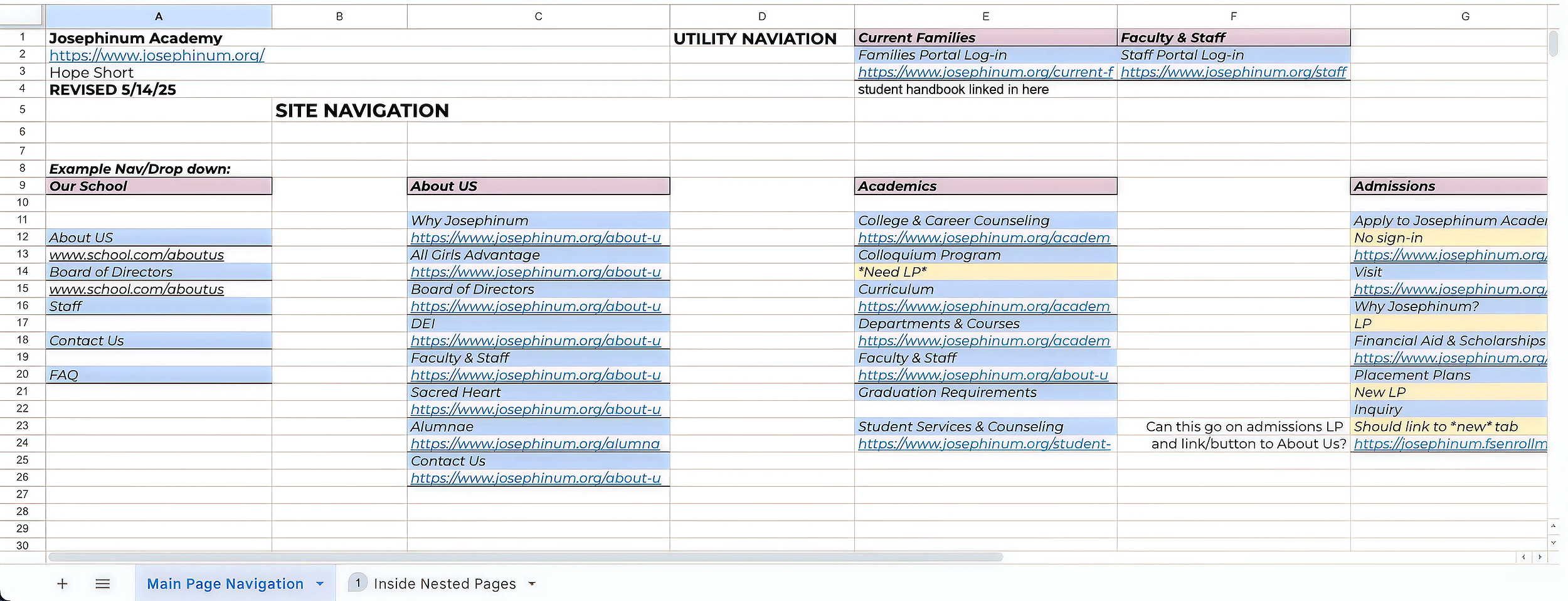Select yellow *Need LP* cell

(x=985, y=272)
